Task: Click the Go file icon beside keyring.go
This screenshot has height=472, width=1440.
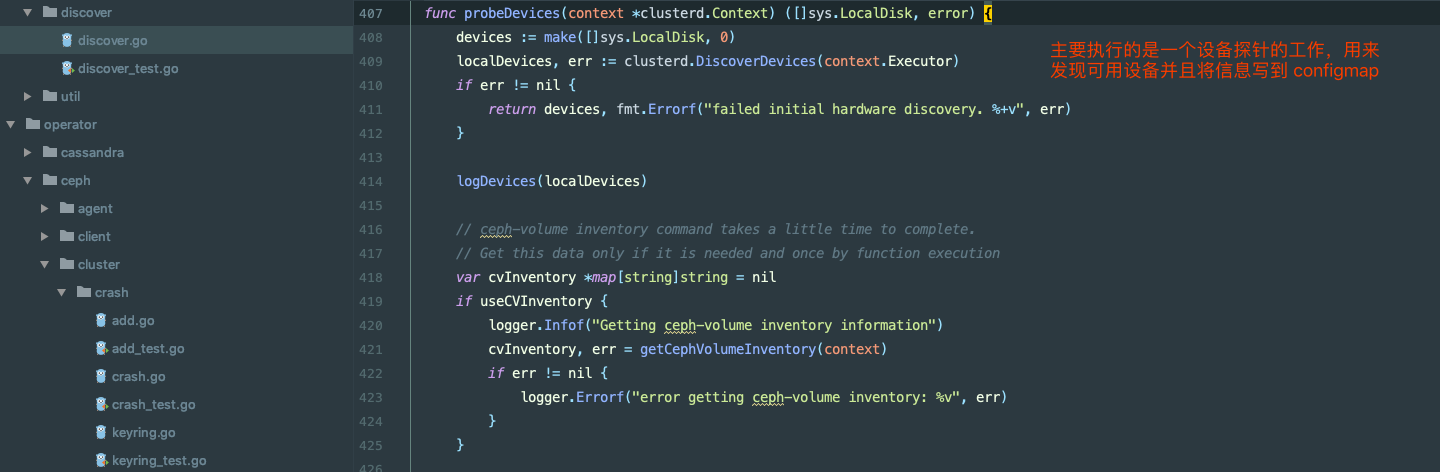Action: [101, 433]
